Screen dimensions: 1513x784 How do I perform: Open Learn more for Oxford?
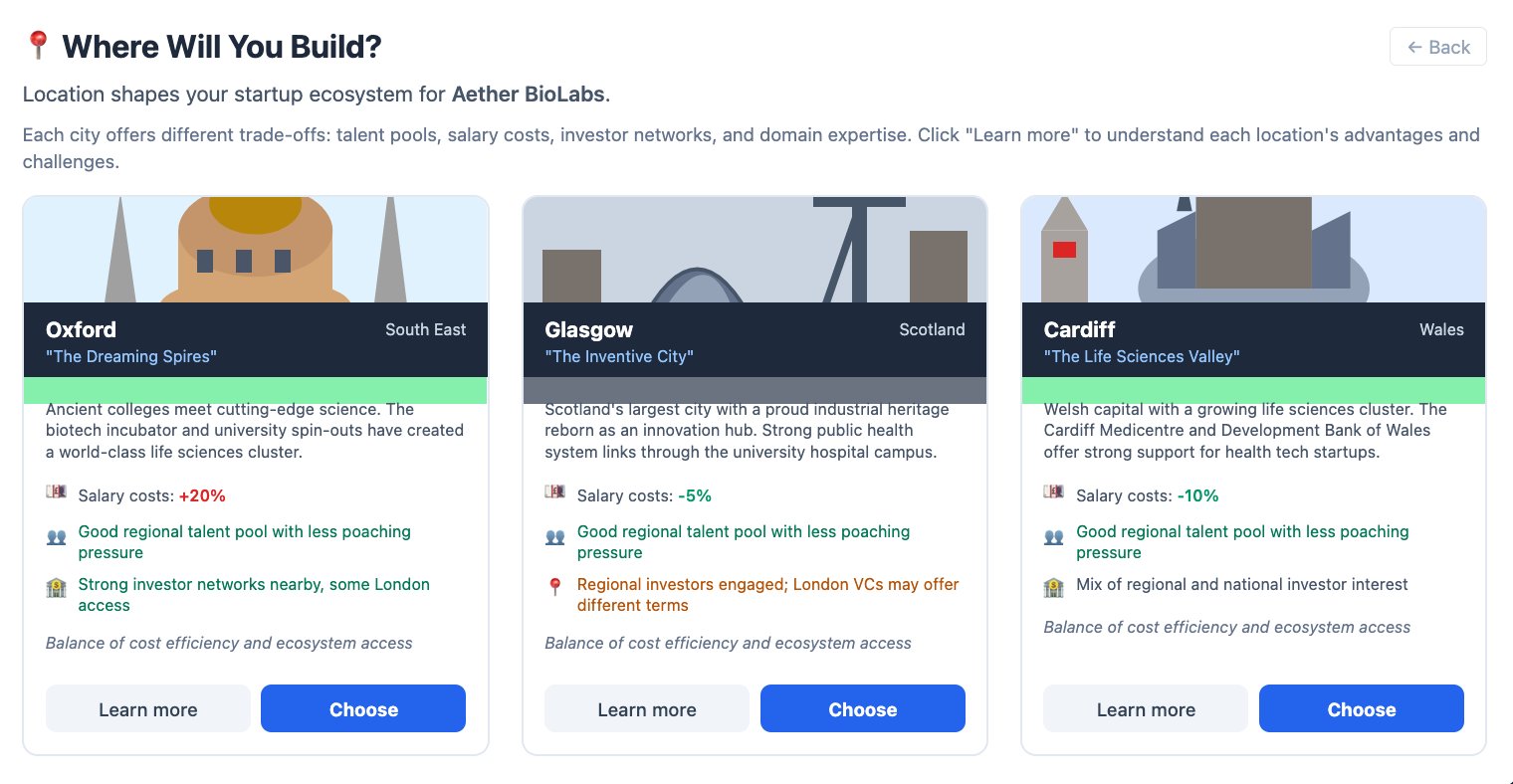148,709
